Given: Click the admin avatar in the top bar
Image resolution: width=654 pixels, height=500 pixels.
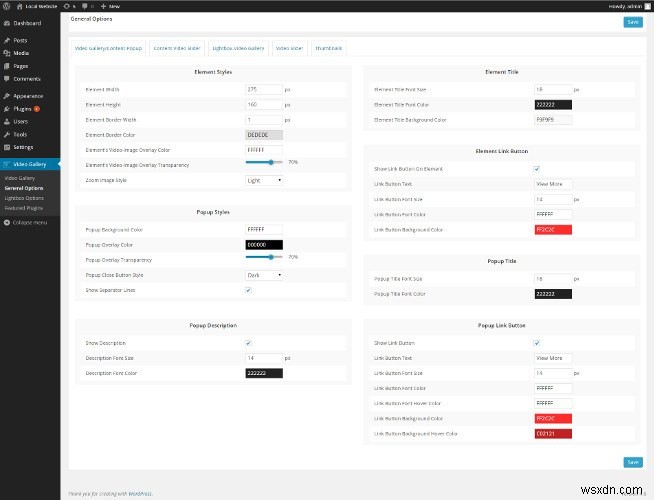Looking at the screenshot, I should (x=647, y=6).
